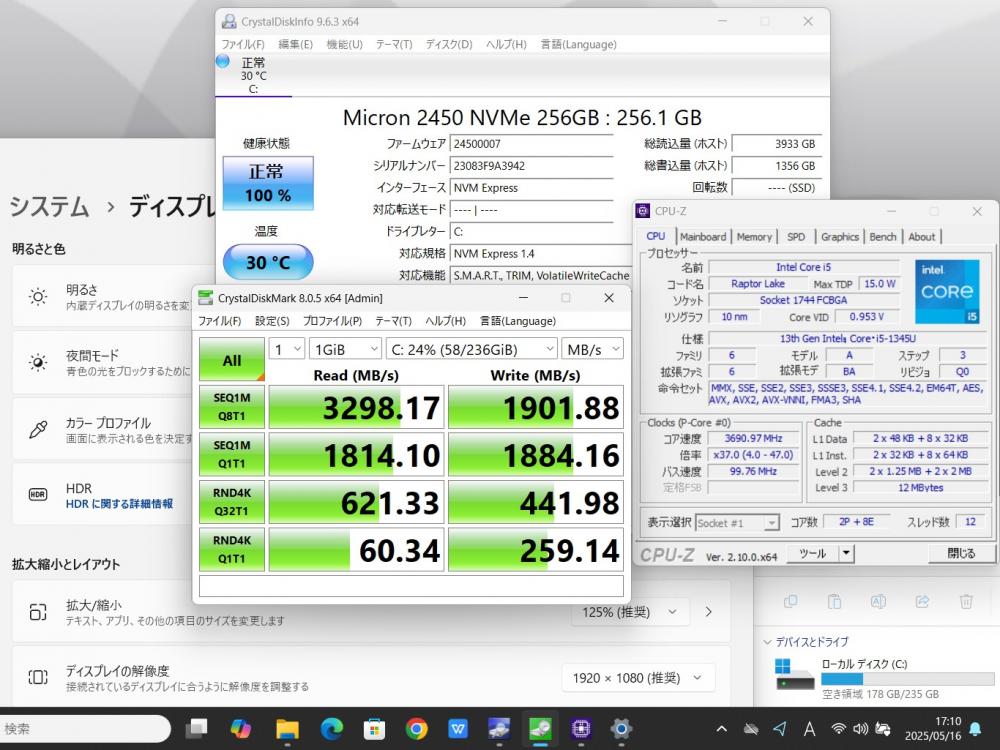The height and width of the screenshot is (750, 1000).
Task: Switch to Memory tab in CPU-Z
Action: [x=754, y=237]
